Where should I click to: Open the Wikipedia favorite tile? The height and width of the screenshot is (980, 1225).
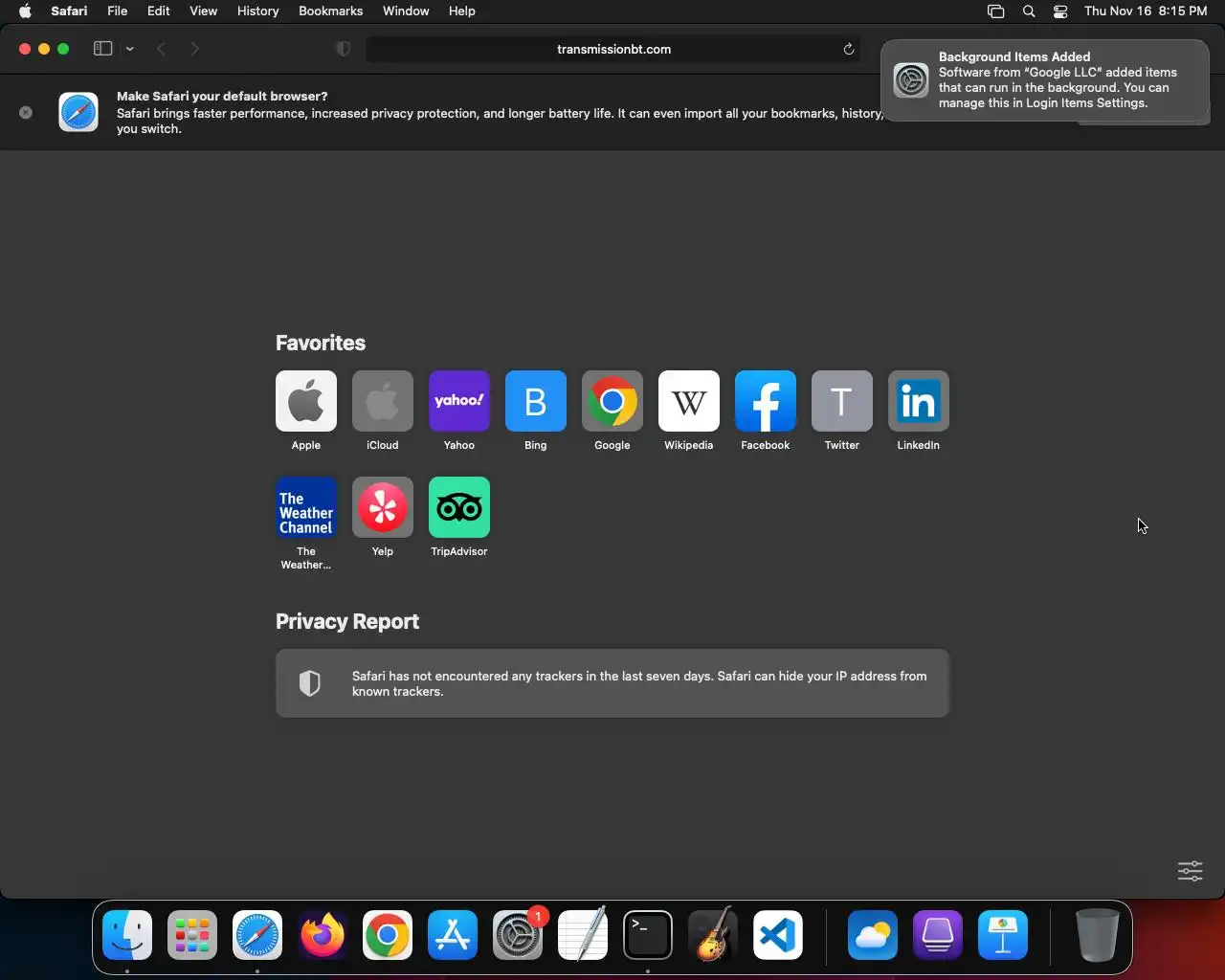[689, 401]
